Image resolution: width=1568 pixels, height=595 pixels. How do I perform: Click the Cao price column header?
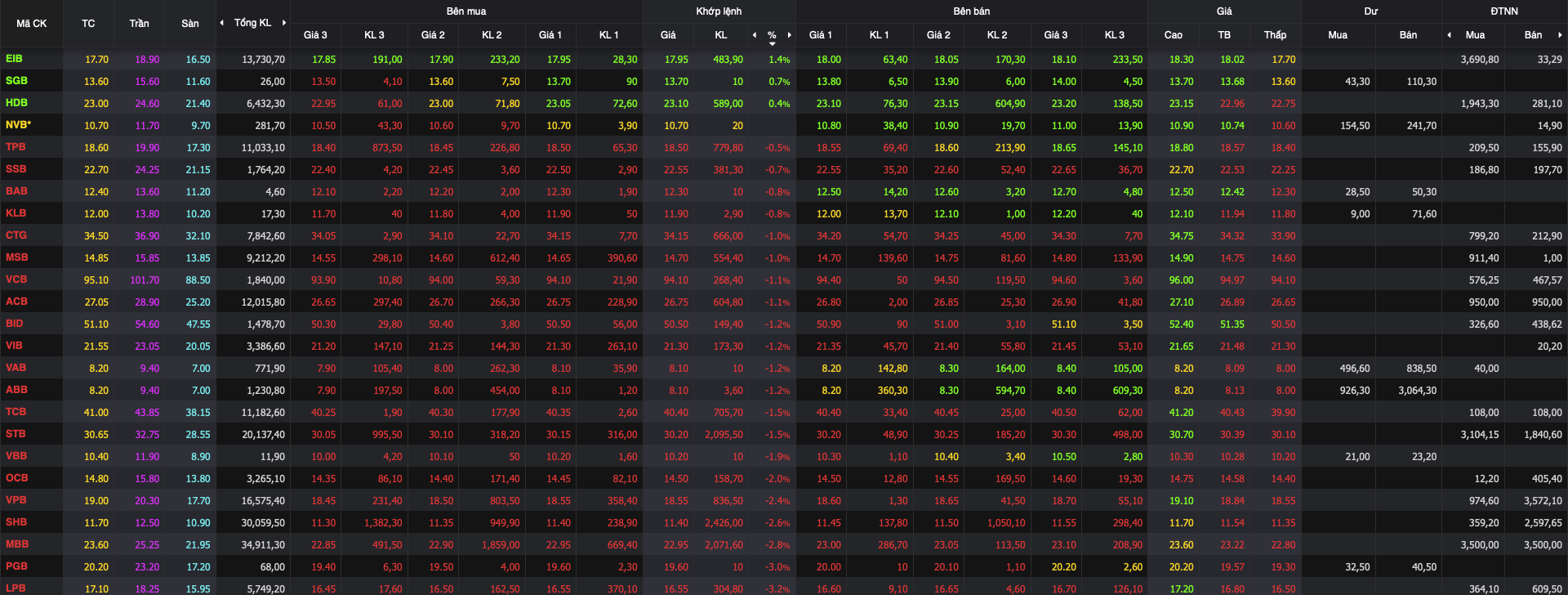tap(1173, 35)
